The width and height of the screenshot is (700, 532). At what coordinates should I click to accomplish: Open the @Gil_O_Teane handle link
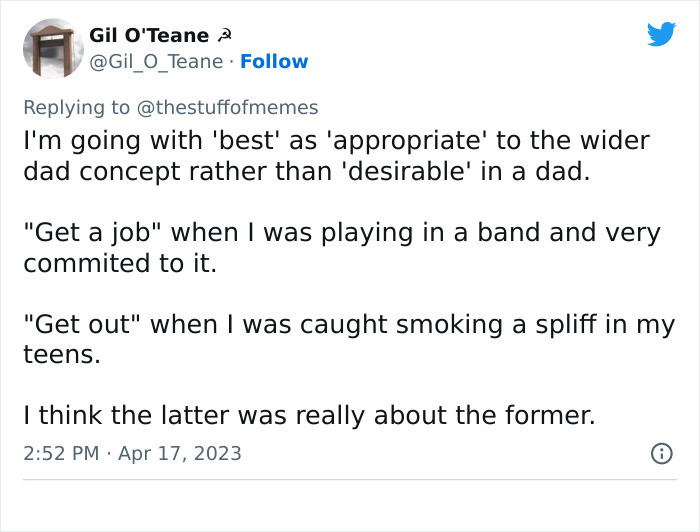[157, 62]
